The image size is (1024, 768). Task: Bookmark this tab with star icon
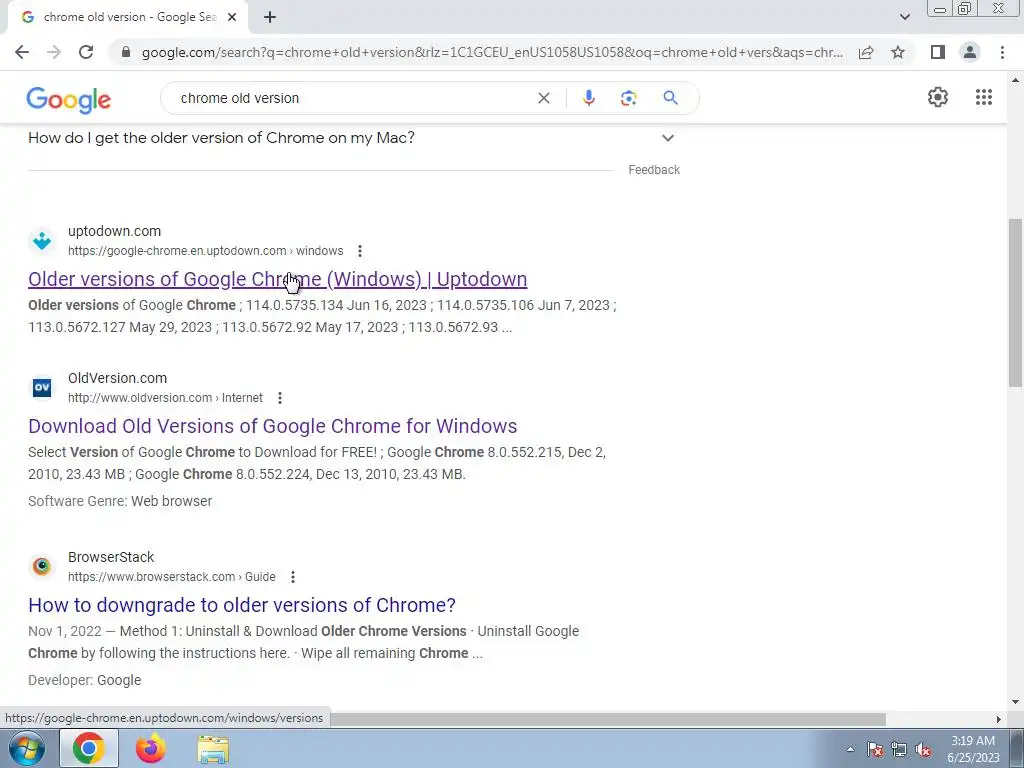(x=898, y=52)
